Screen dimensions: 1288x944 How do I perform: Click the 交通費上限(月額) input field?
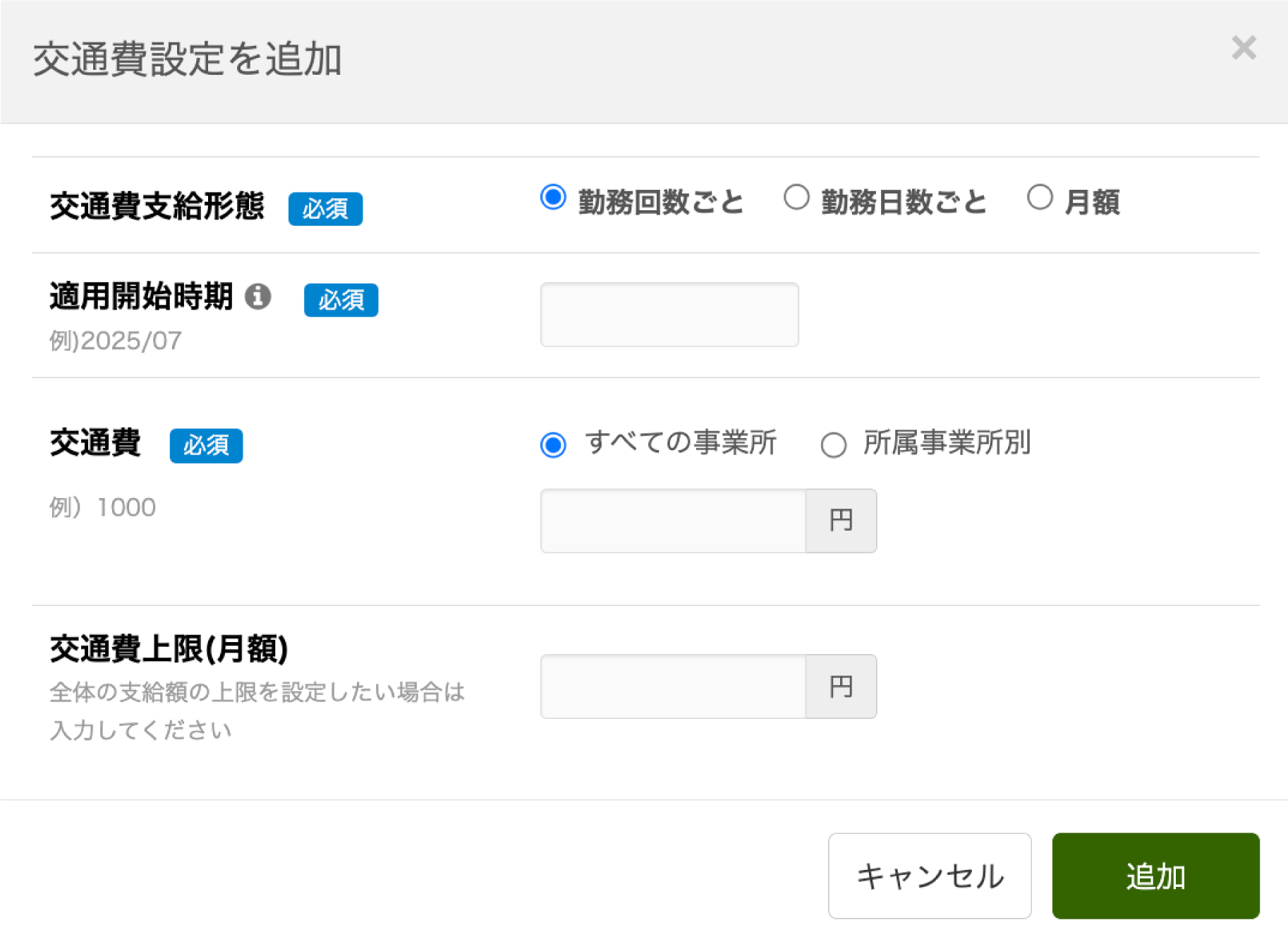click(x=673, y=686)
